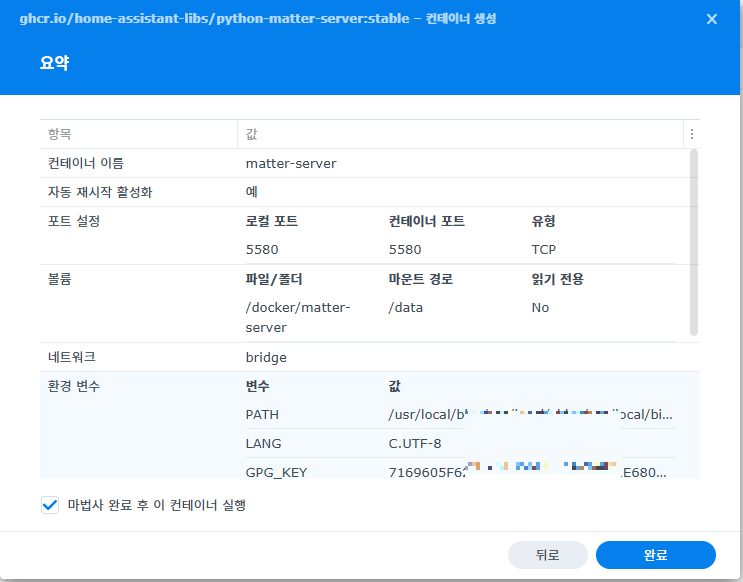The height and width of the screenshot is (582, 743).
Task: Click the /data mount path value
Action: (406, 308)
